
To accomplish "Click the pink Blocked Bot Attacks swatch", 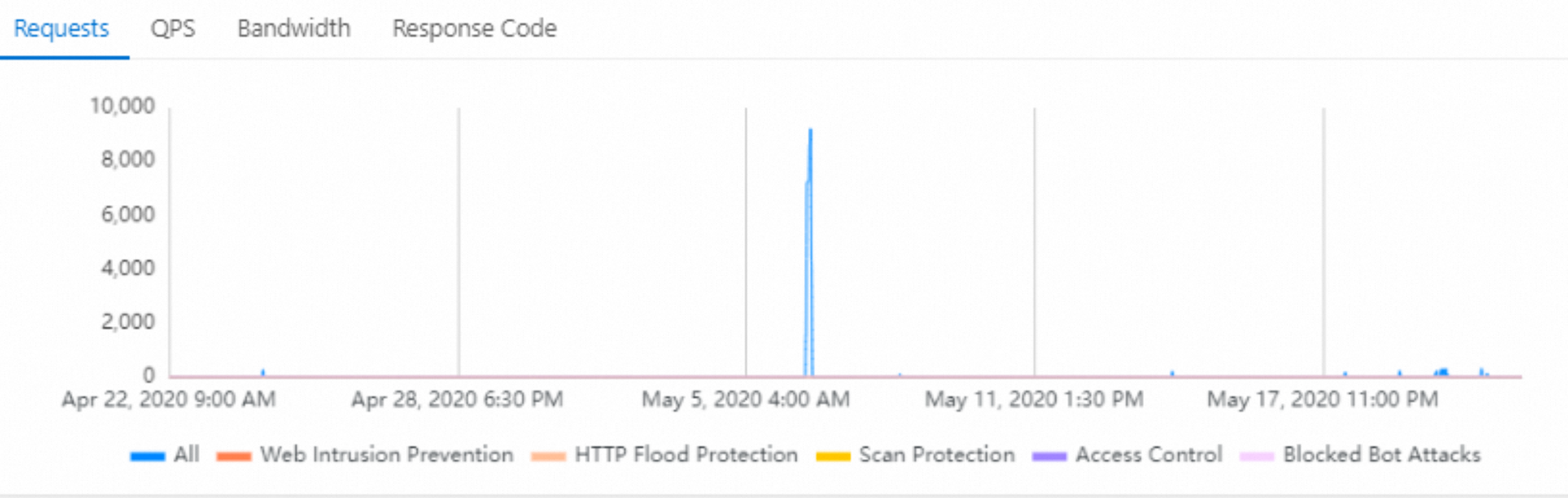I will click(x=1256, y=456).
